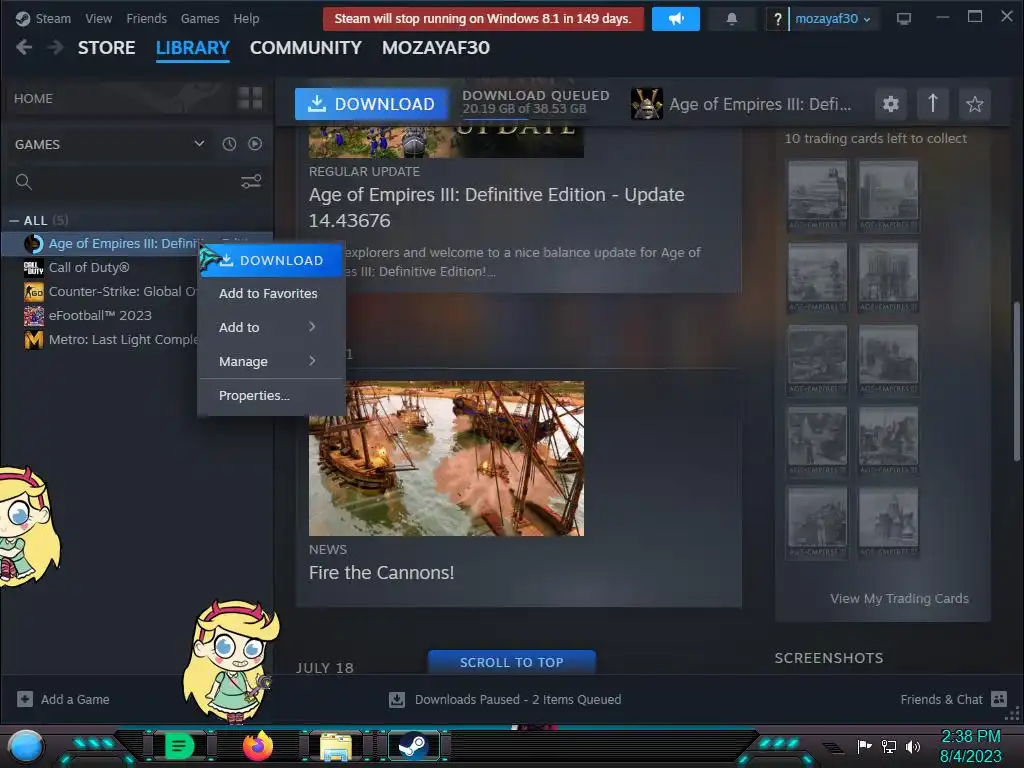The image size is (1024, 768).
Task: Click the volume speaker tray icon
Action: point(913,746)
